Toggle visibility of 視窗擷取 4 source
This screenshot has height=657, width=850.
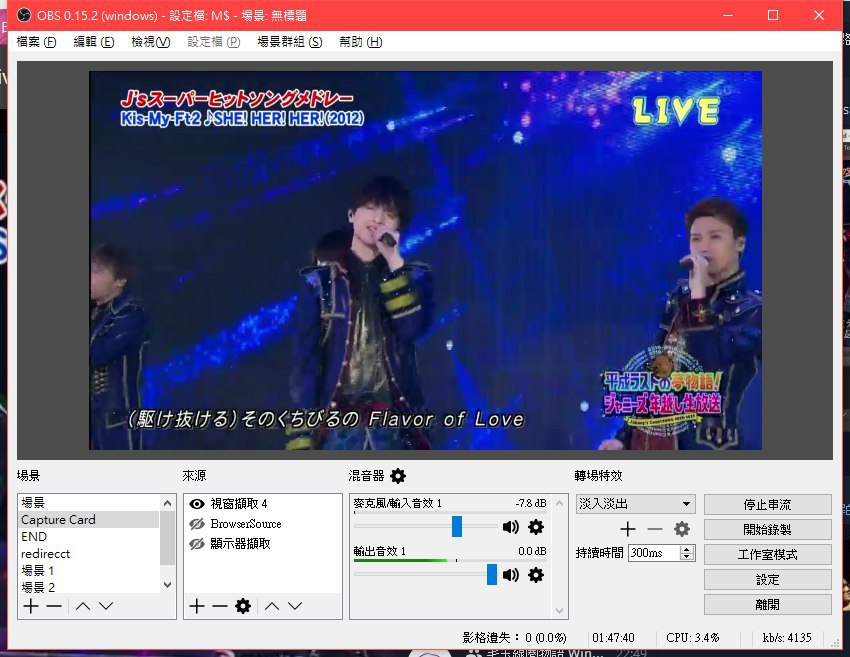pos(197,504)
